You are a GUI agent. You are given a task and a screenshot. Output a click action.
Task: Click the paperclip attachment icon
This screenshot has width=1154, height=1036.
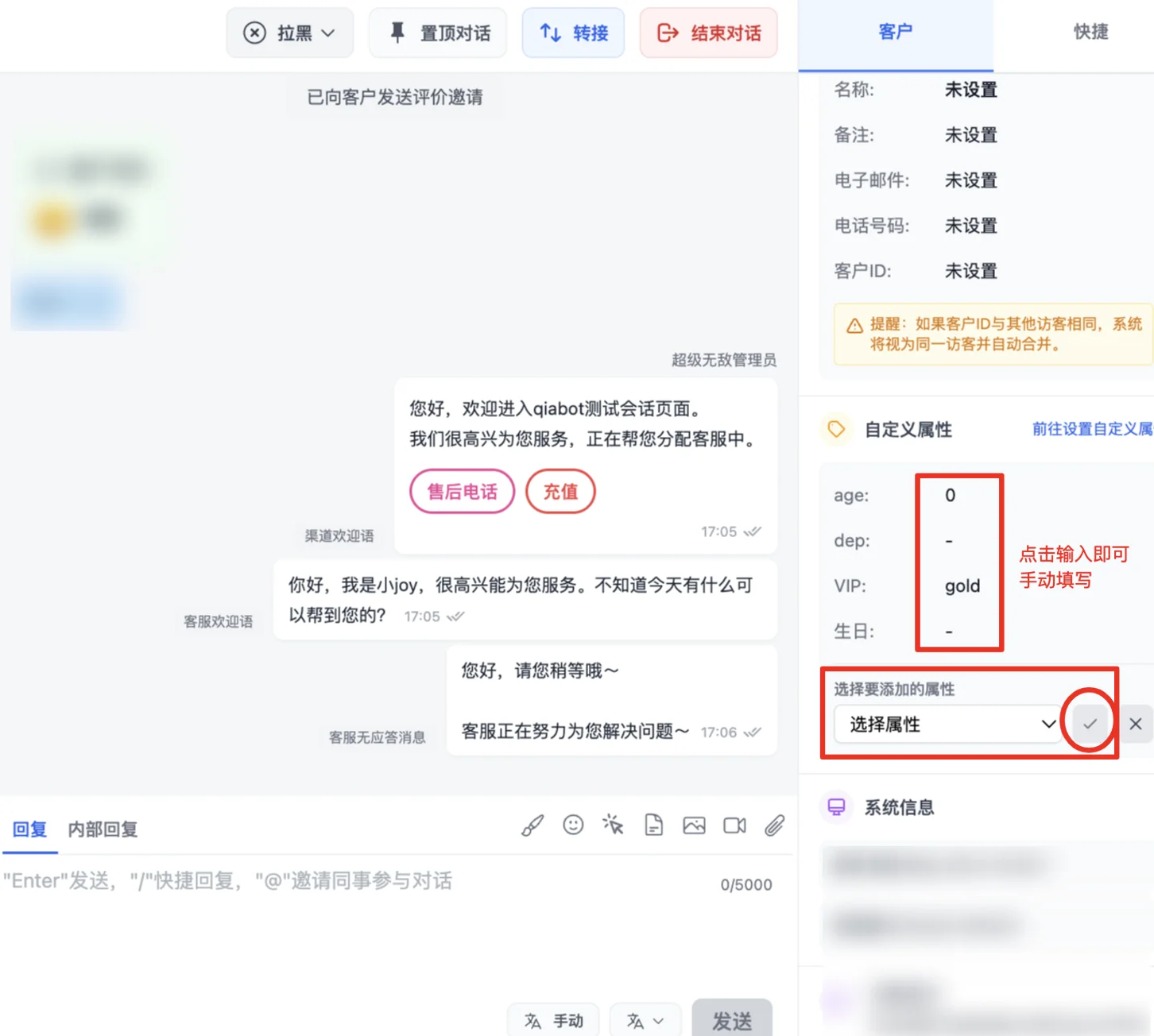click(774, 826)
